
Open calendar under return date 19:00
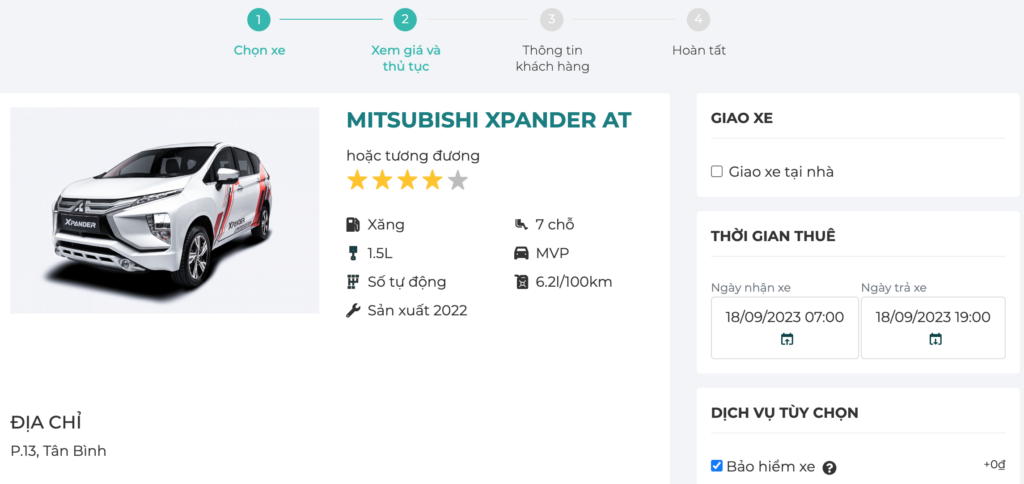point(935,340)
